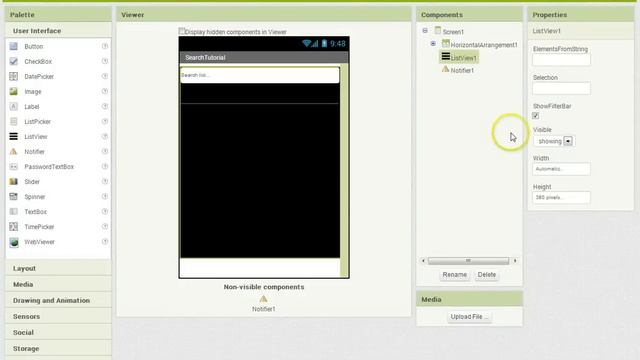The height and width of the screenshot is (360, 640).
Task: Click the Notifier1 non-visible component icon
Action: tap(263, 299)
